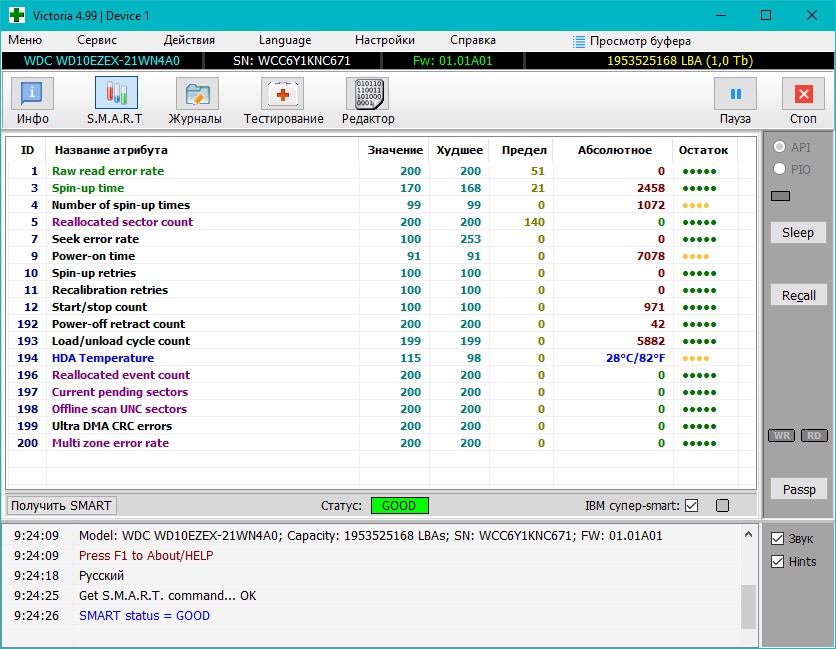This screenshot has height=649, width=836.
Task: Click the green GOOD status indicator
Action: pyautogui.click(x=399, y=505)
